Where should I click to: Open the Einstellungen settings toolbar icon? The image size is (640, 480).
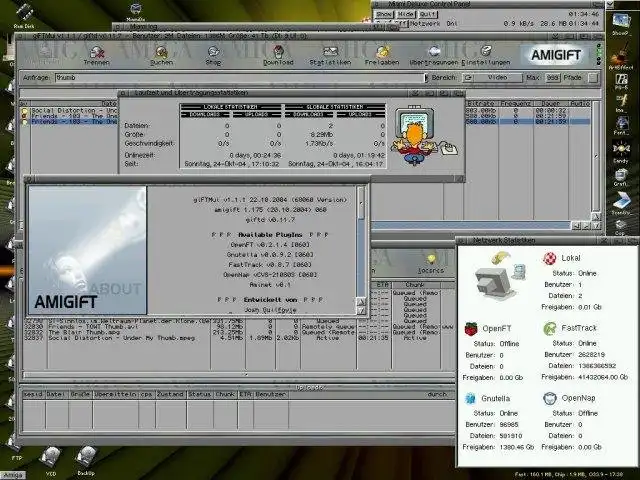(x=486, y=56)
